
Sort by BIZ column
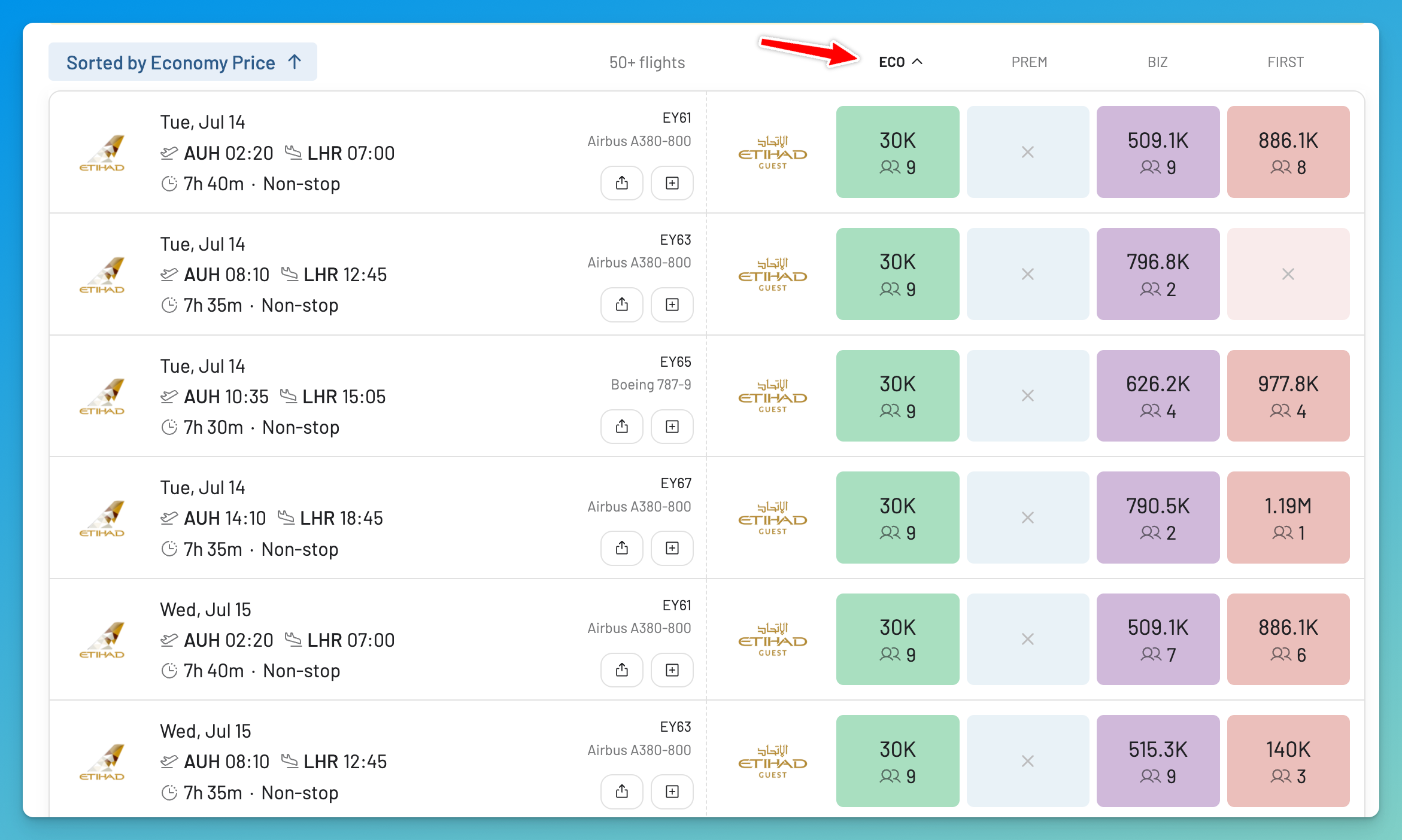[x=1157, y=62]
